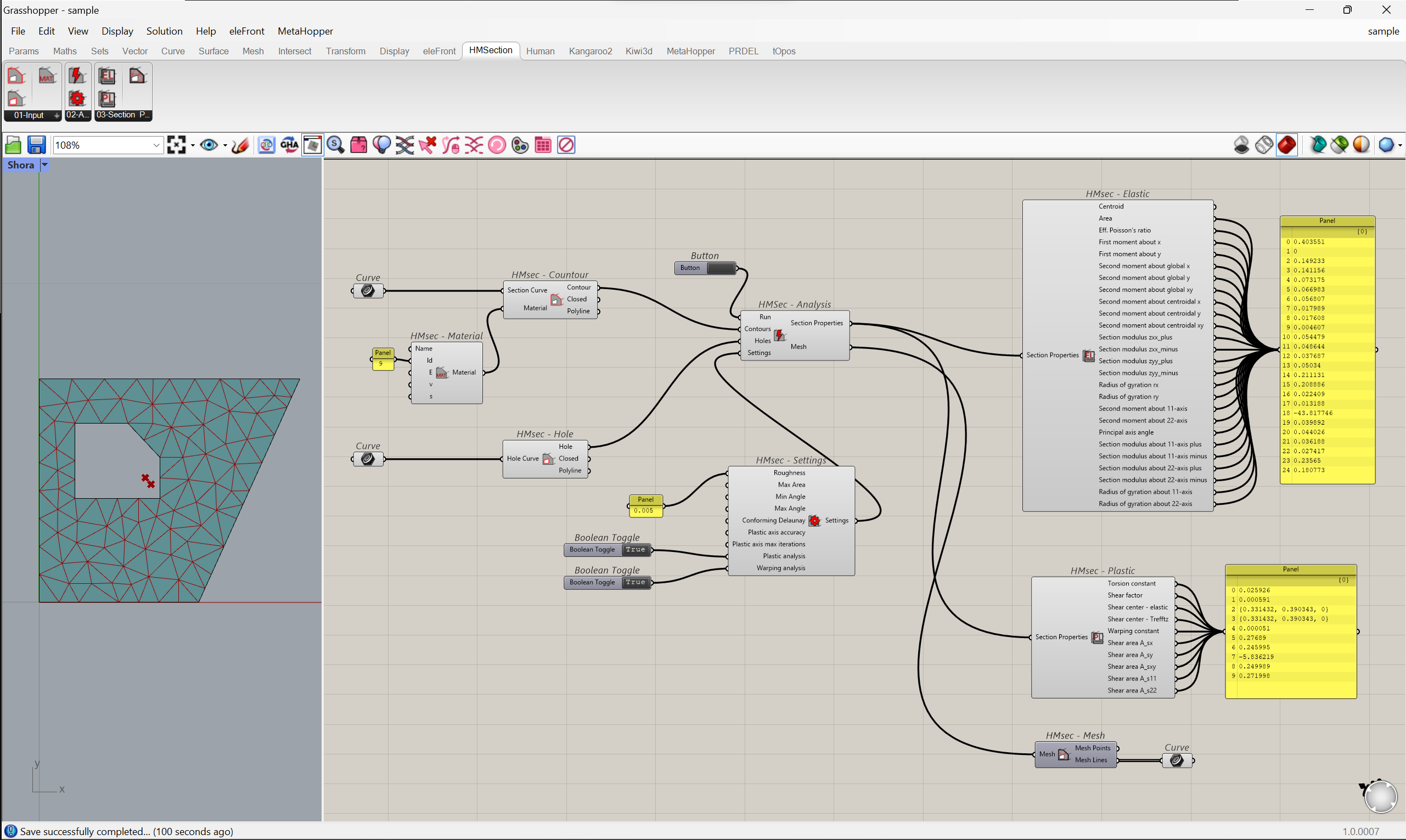Toggle the Boolean Toggle for Plastic analysis
The width and height of the screenshot is (1406, 840).
click(x=635, y=550)
